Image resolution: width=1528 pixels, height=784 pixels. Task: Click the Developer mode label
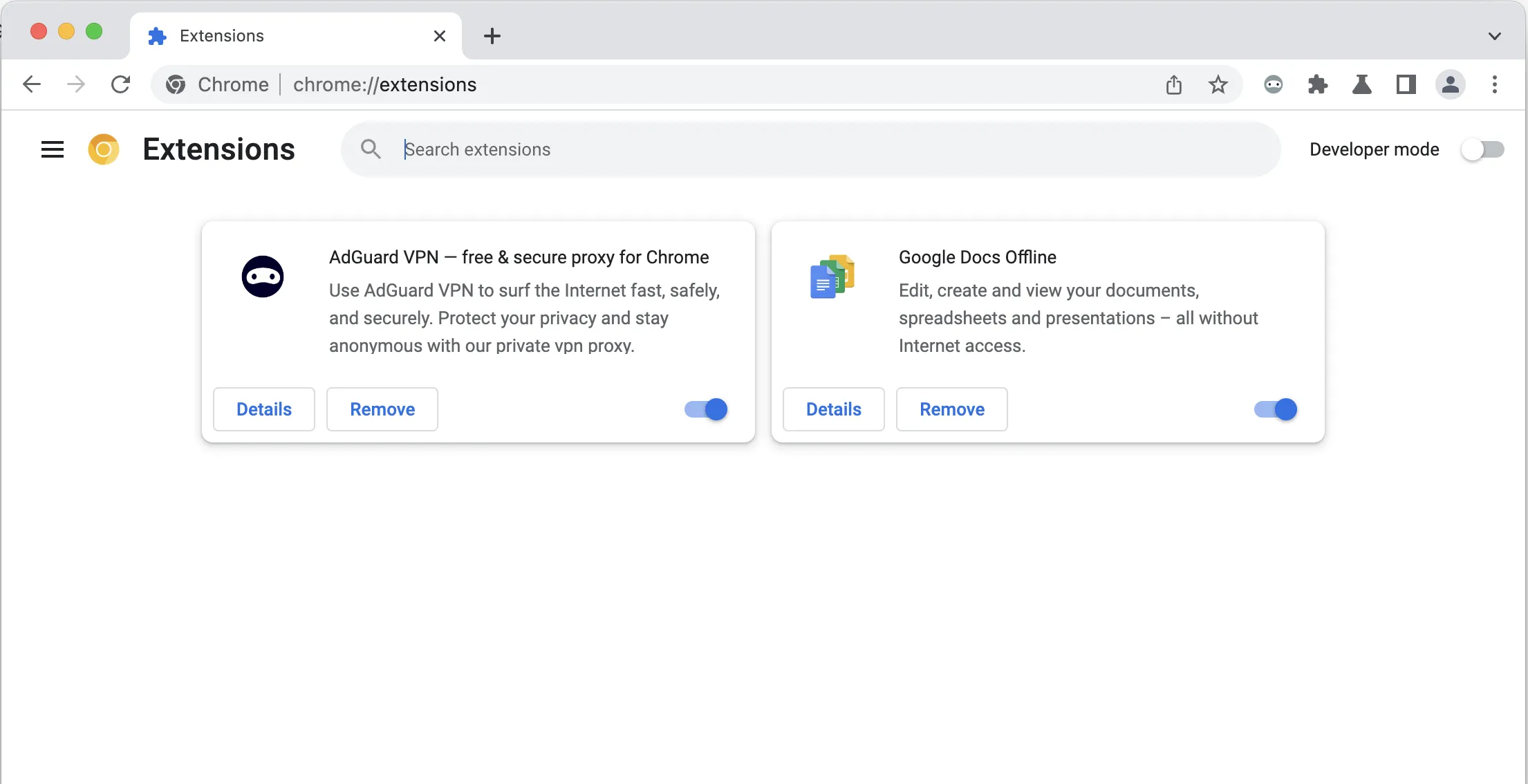(1375, 149)
